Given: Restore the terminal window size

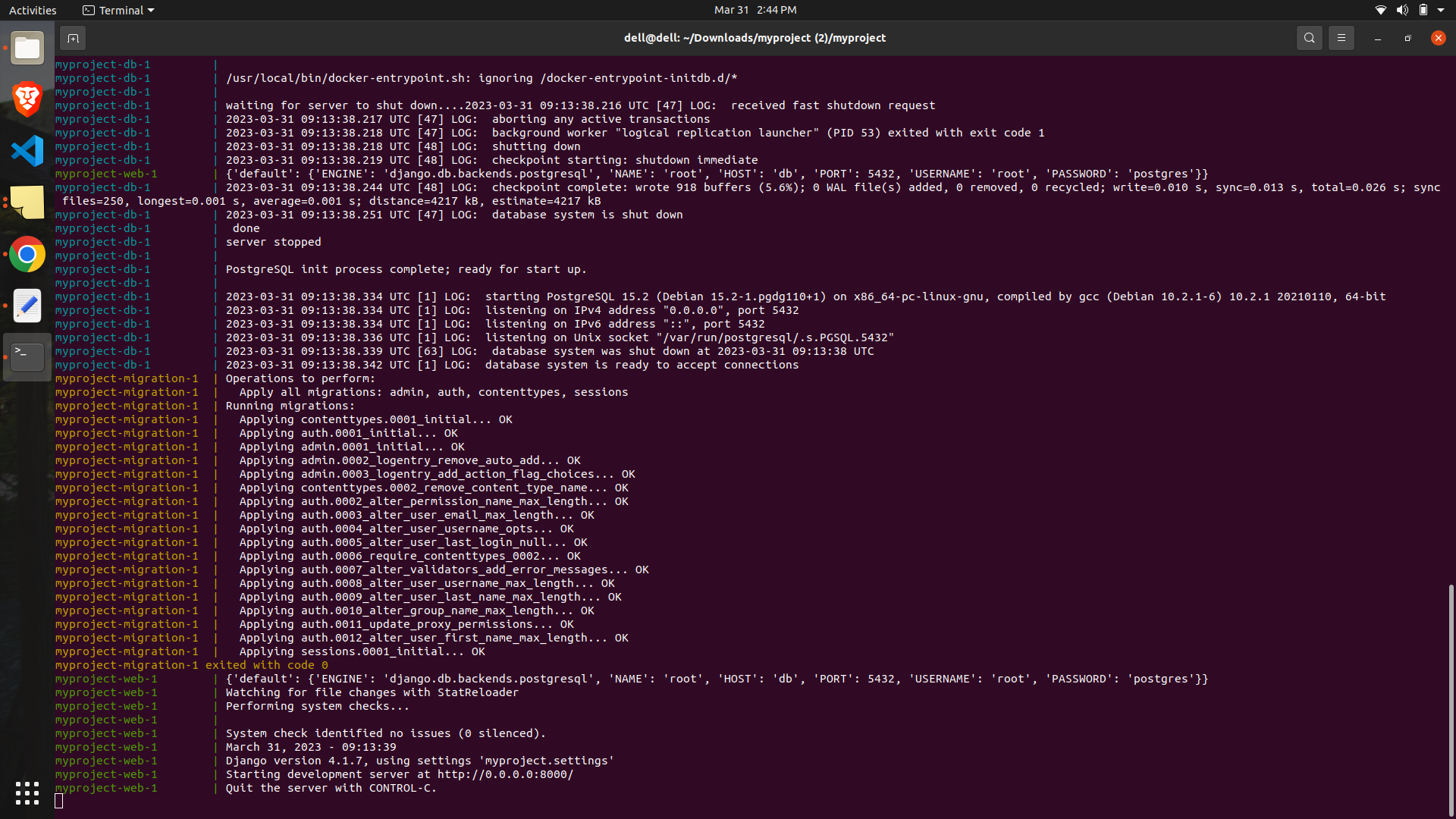Looking at the screenshot, I should click(1407, 38).
